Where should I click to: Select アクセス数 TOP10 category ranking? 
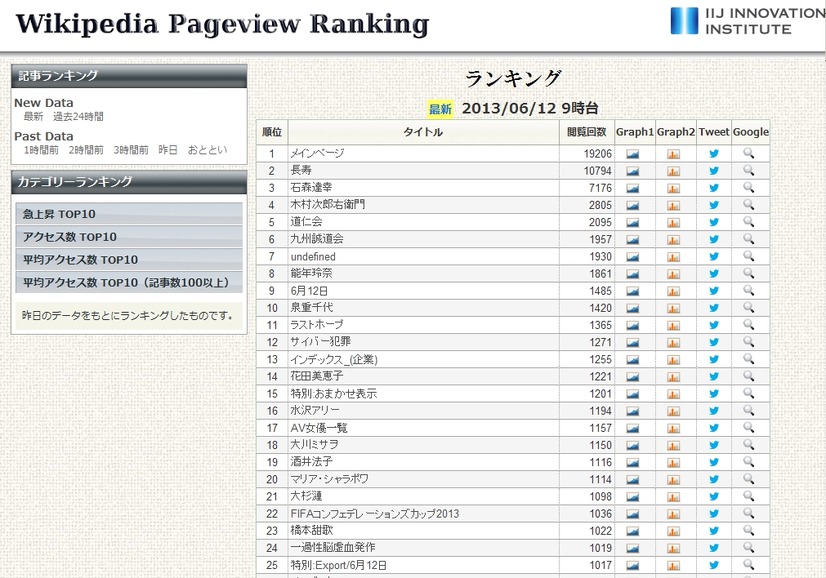coord(129,237)
